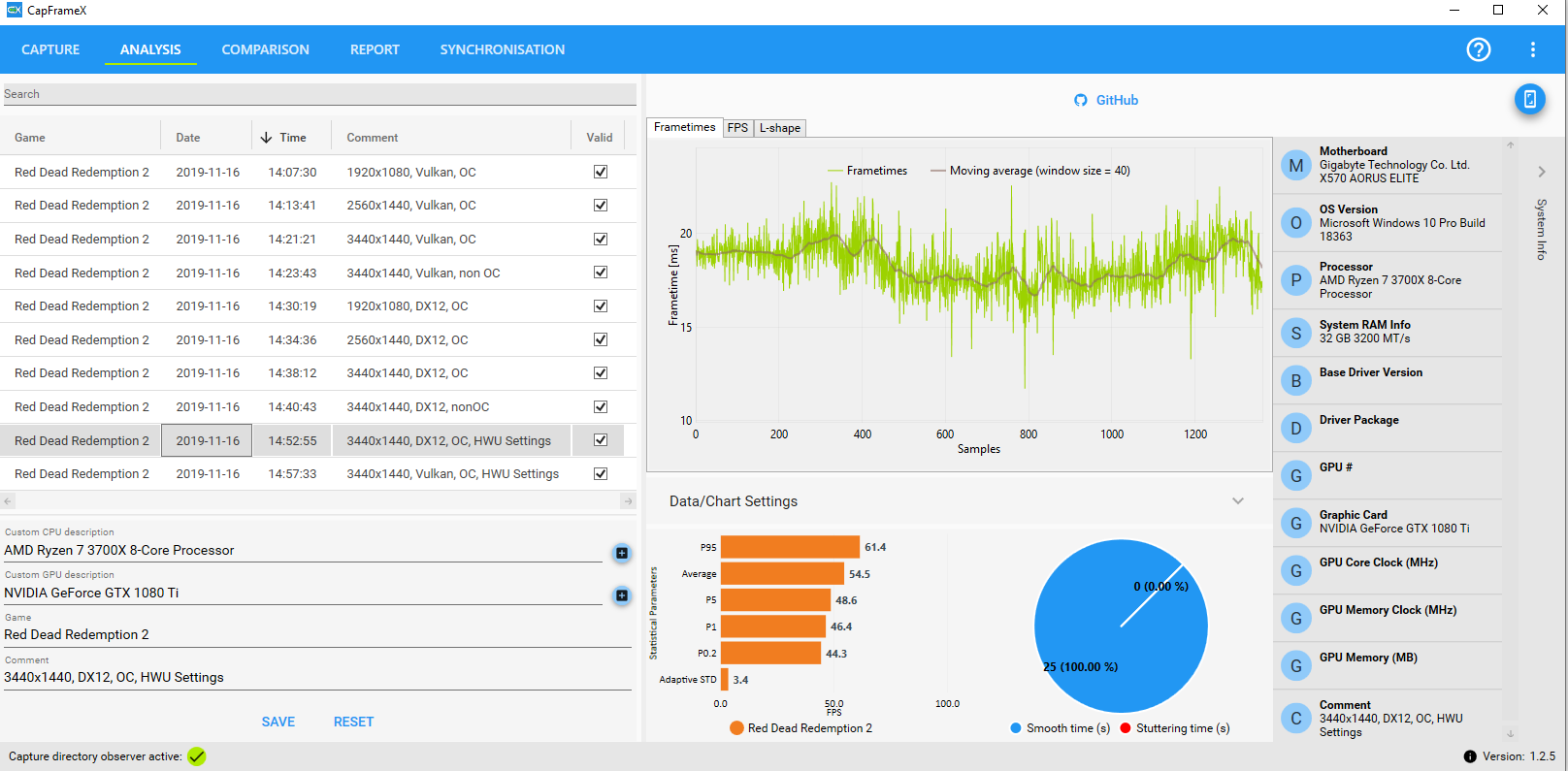Image resolution: width=1568 pixels, height=771 pixels.
Task: Click the plus icon beside GPU description
Action: click(622, 595)
